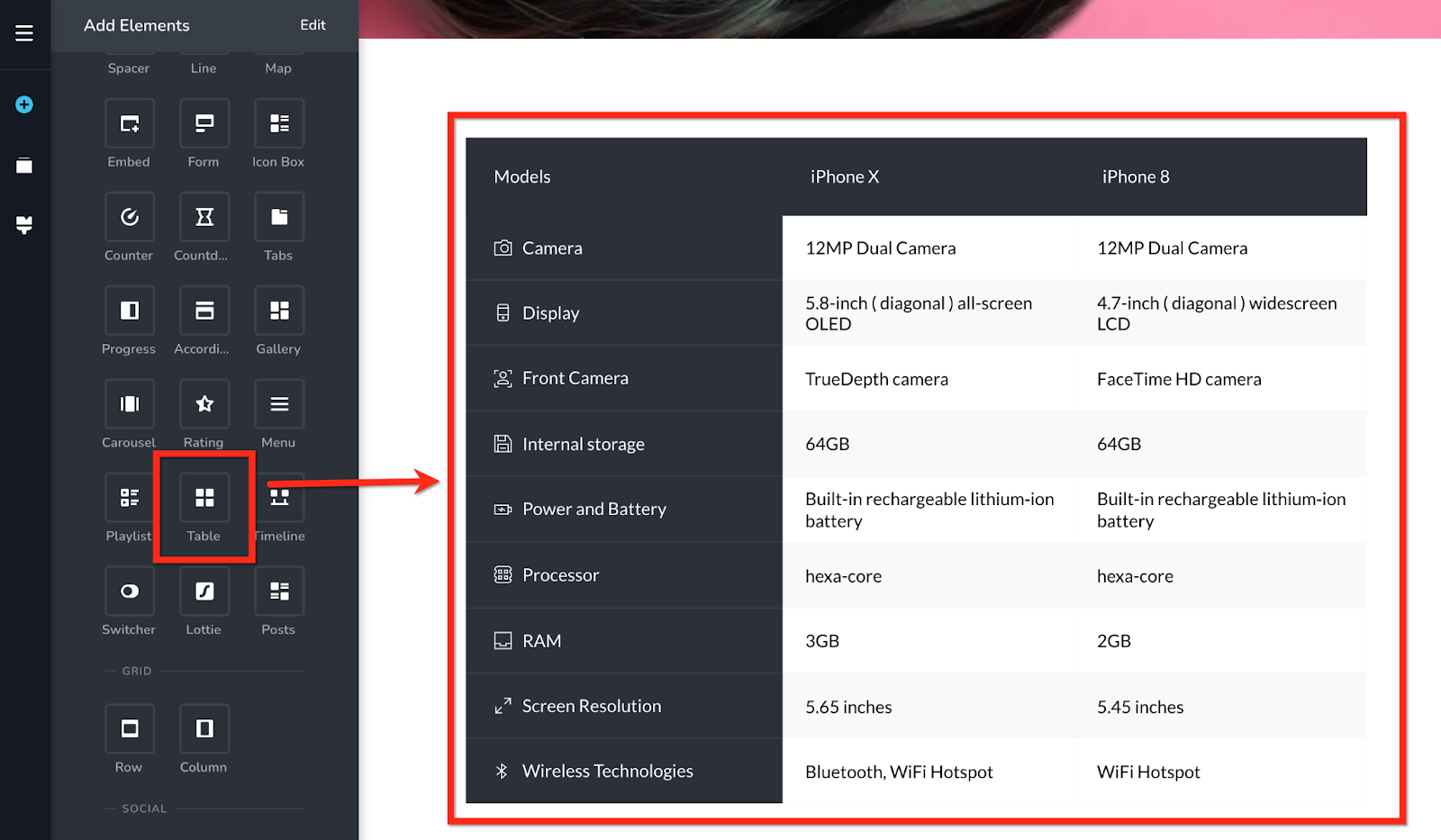Viewport: 1441px width, 840px height.
Task: Select the Form element
Action: tap(204, 123)
